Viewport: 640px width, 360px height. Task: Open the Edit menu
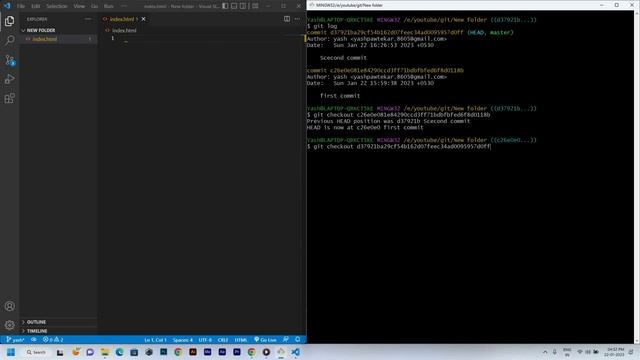(36, 6)
